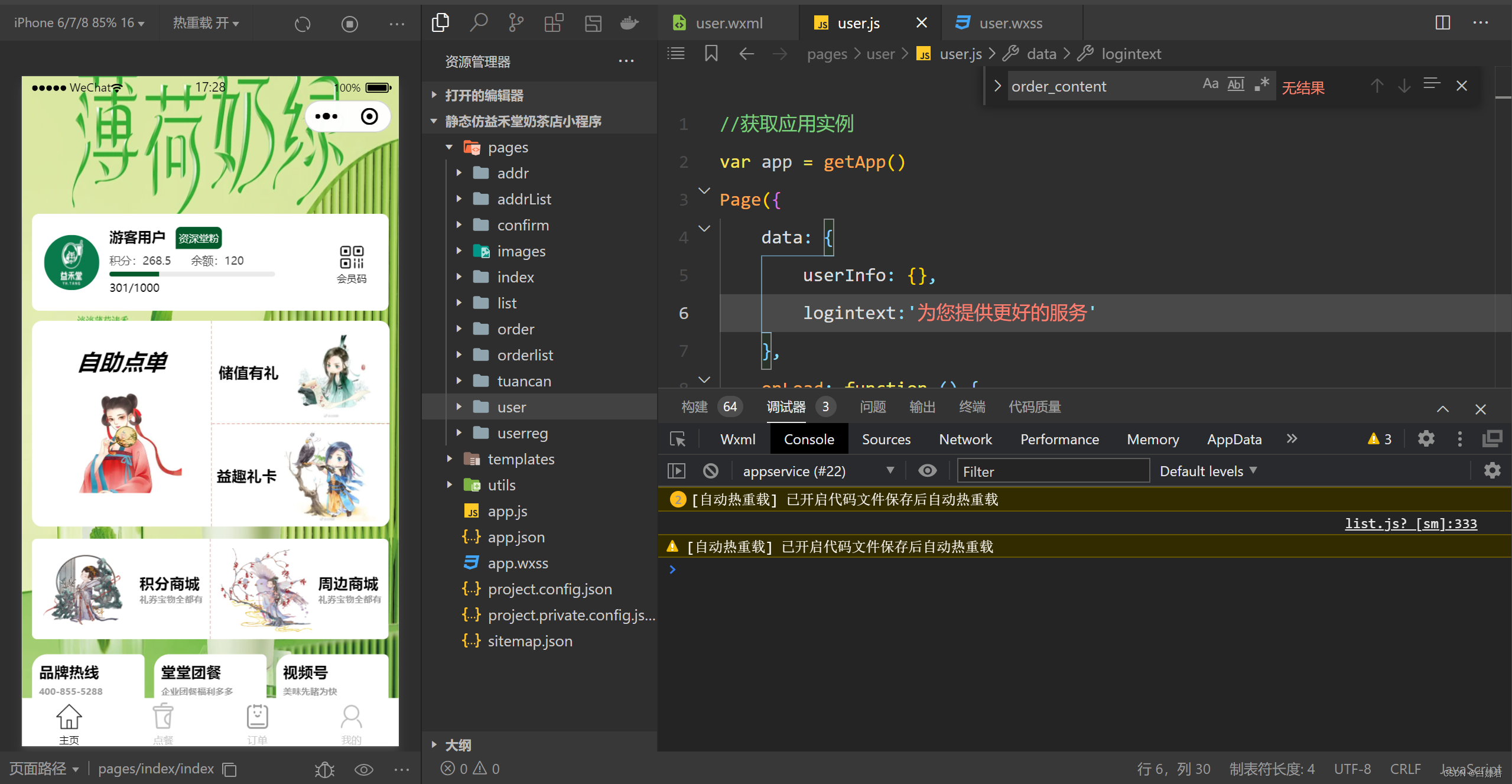Switch to the user.wxml tab

click(x=729, y=23)
